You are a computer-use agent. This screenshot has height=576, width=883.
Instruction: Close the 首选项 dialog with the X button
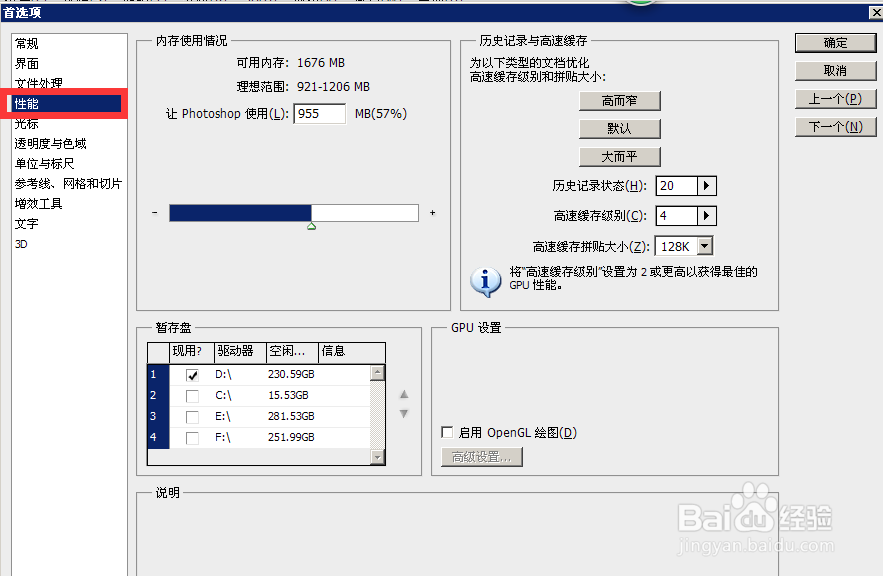[x=876, y=12]
